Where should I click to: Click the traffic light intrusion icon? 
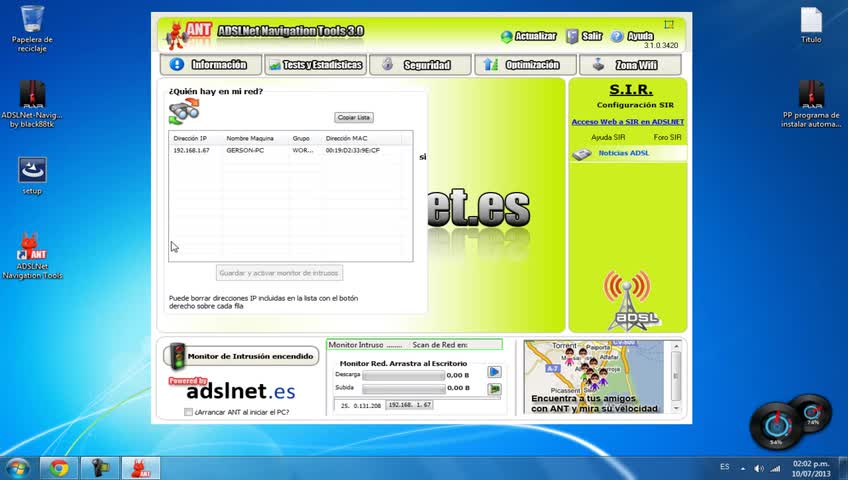click(177, 356)
